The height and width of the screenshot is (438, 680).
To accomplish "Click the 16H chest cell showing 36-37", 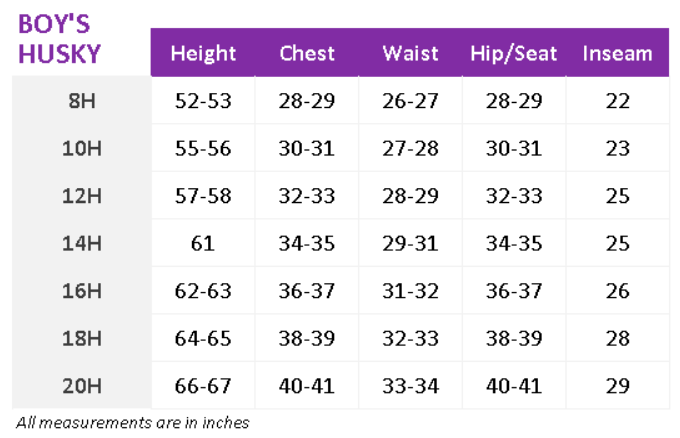I will [307, 291].
